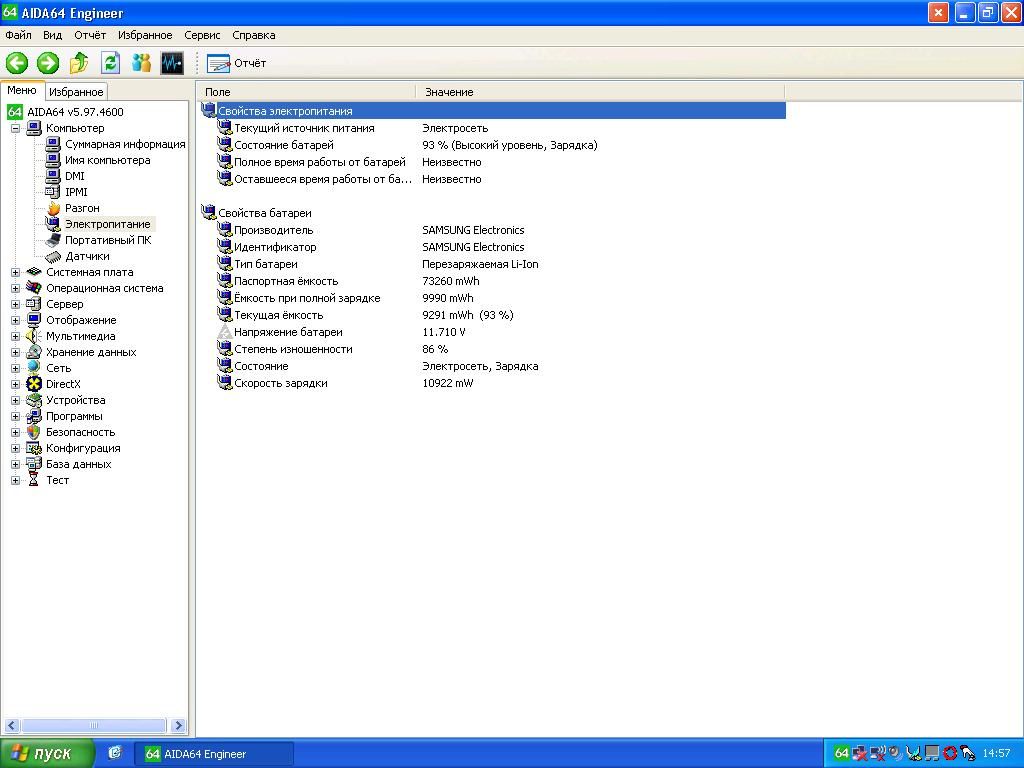Screen dimensions: 1024x768
Task: Expand the Хранение данных node
Action: [x=16, y=352]
